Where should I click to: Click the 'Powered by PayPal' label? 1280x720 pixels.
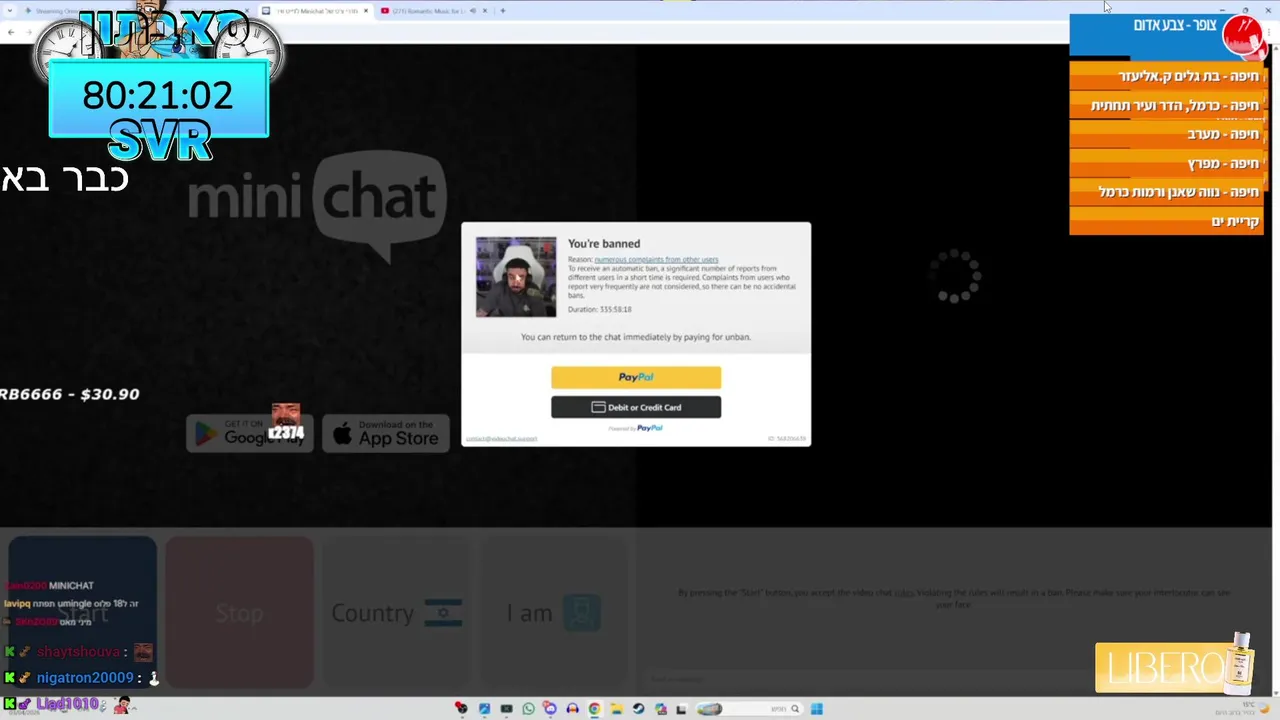(636, 428)
